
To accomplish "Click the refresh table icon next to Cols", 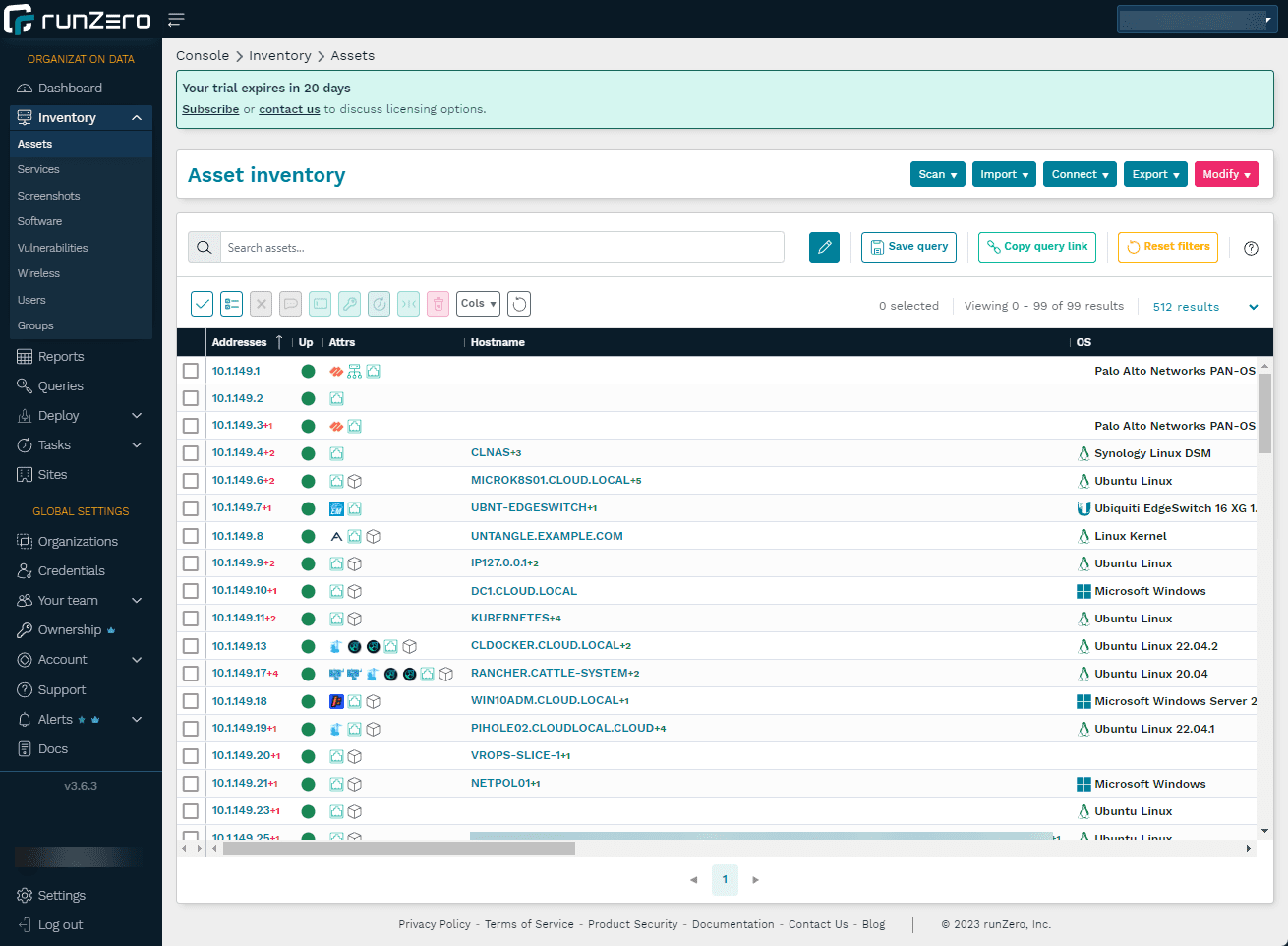I will (519, 304).
